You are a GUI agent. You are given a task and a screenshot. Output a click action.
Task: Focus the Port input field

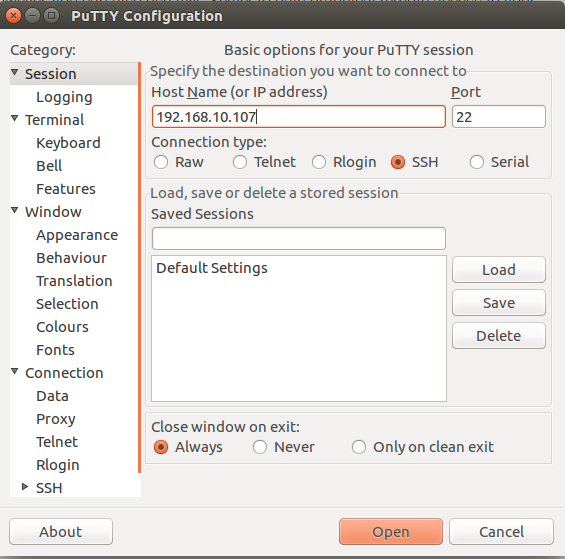(x=499, y=117)
